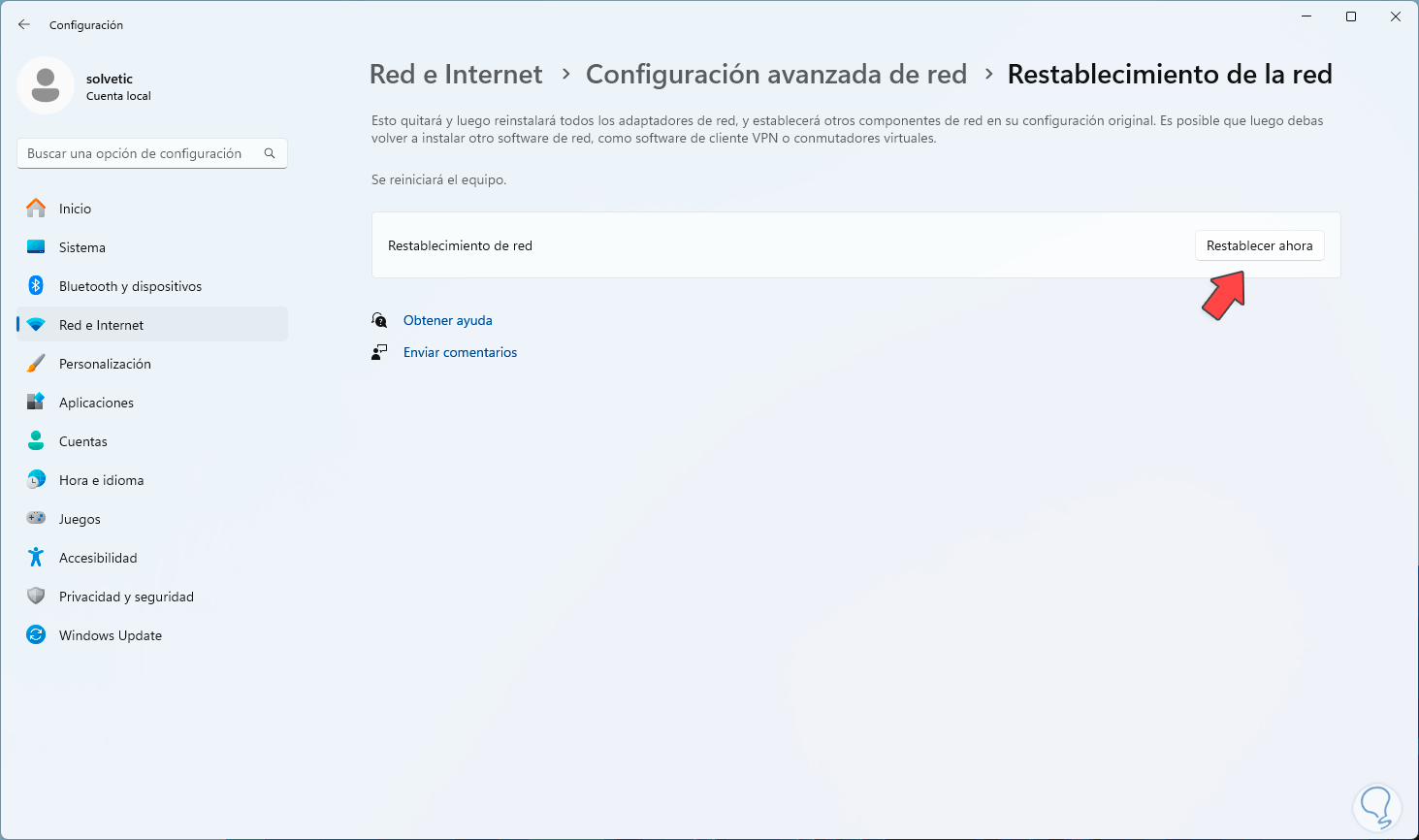
Task: Navigate to Red e Internet breadcrumb
Action: (455, 74)
